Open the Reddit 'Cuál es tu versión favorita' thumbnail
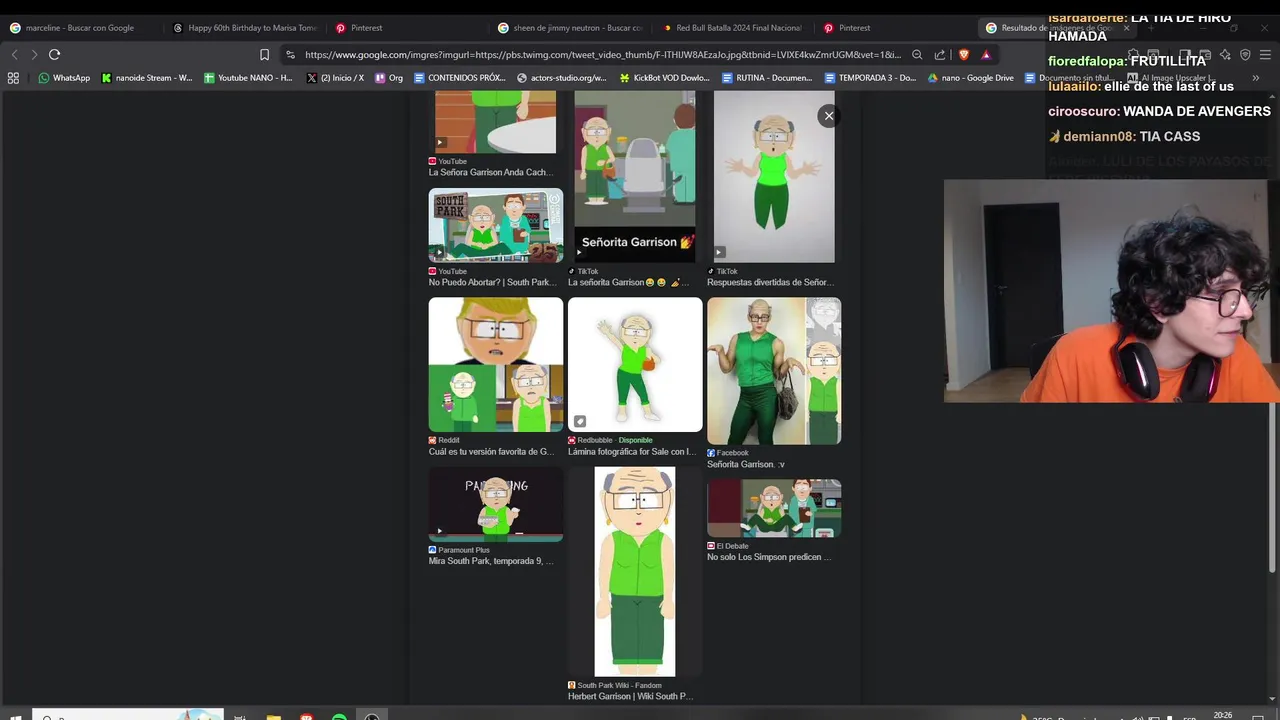Screen dimensions: 1280x720 pyautogui.click(x=496, y=365)
